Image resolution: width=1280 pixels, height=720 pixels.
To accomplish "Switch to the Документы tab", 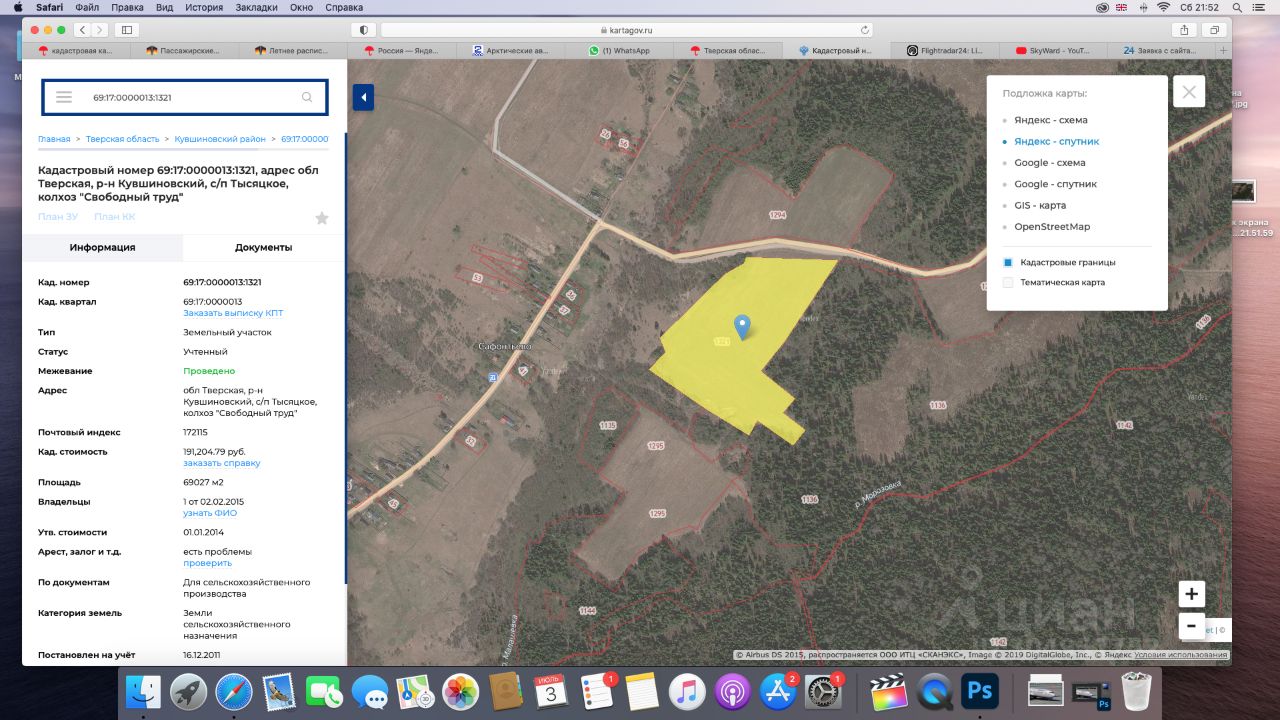I will click(263, 247).
